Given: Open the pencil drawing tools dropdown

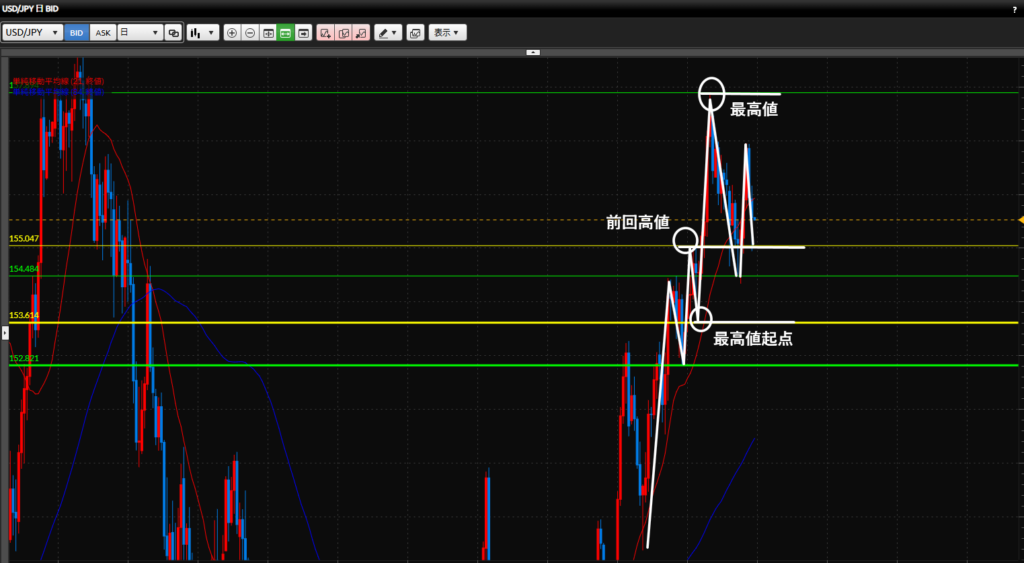Looking at the screenshot, I should pos(388,32).
